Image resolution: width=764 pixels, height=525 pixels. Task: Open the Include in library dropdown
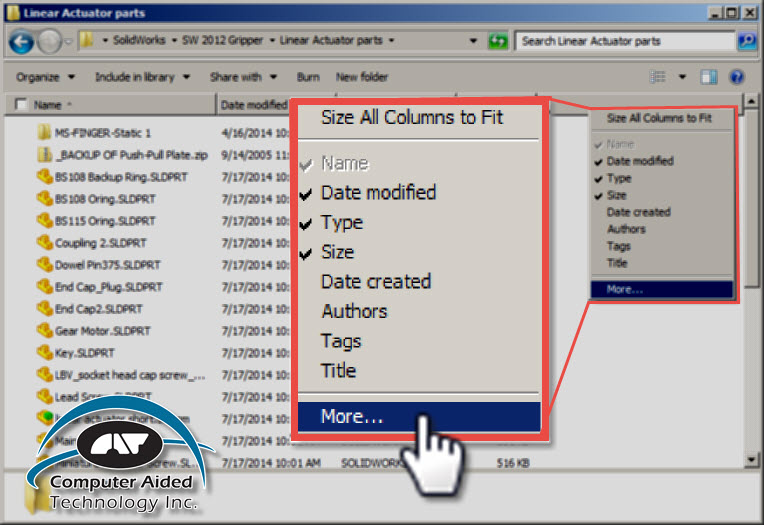[x=142, y=77]
